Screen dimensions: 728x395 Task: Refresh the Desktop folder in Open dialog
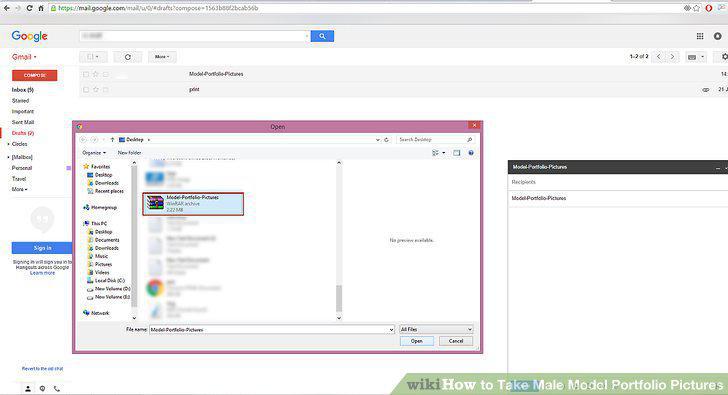pyautogui.click(x=386, y=139)
